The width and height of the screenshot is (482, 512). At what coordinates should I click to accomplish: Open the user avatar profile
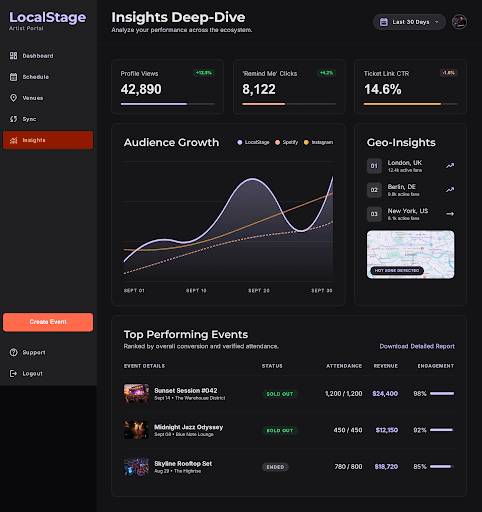[459, 22]
